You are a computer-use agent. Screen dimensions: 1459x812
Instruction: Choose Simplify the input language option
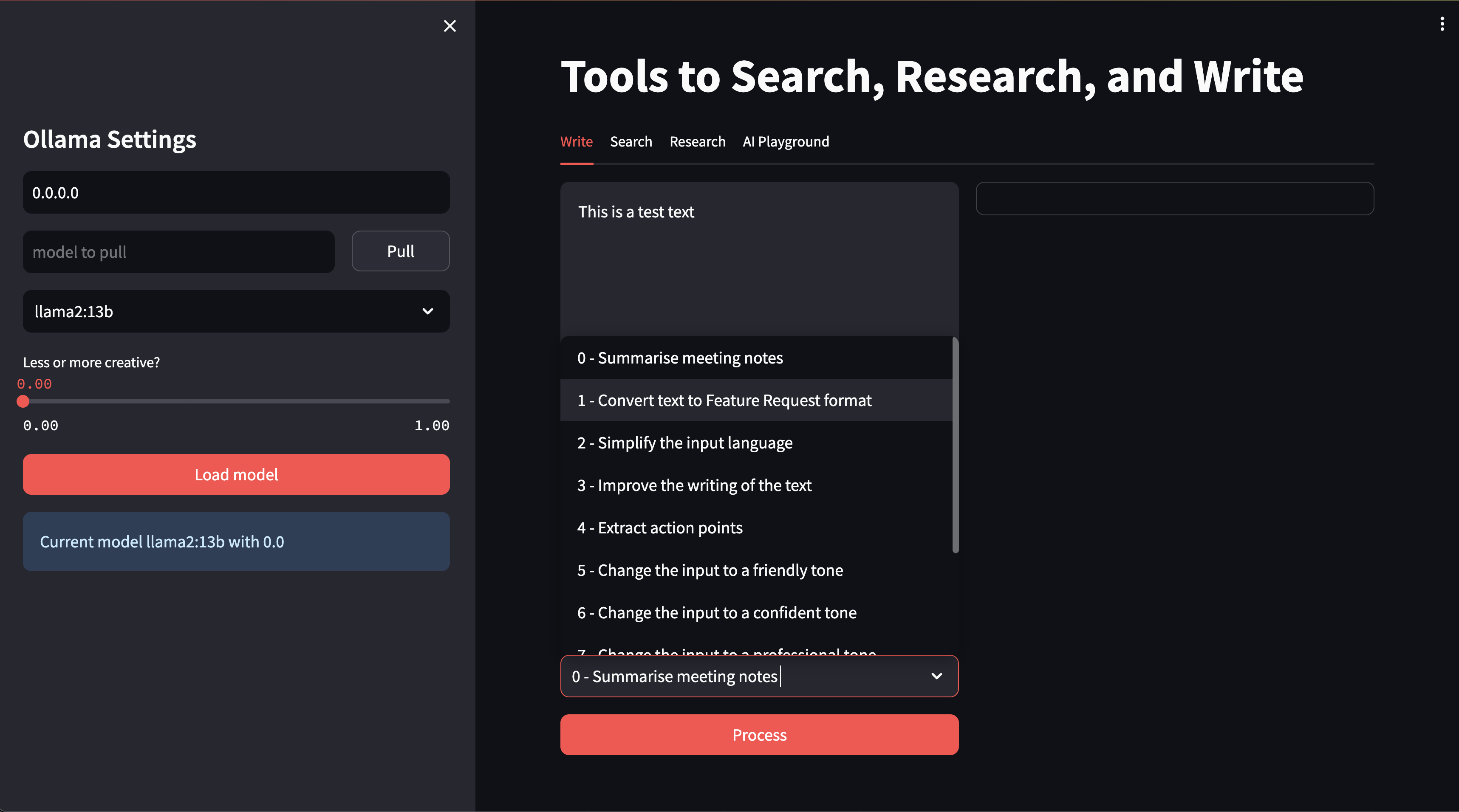[685, 443]
